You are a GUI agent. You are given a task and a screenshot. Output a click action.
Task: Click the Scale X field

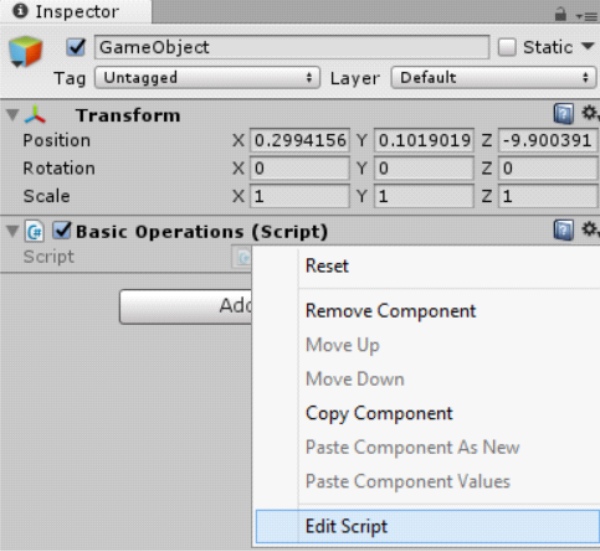click(x=300, y=196)
